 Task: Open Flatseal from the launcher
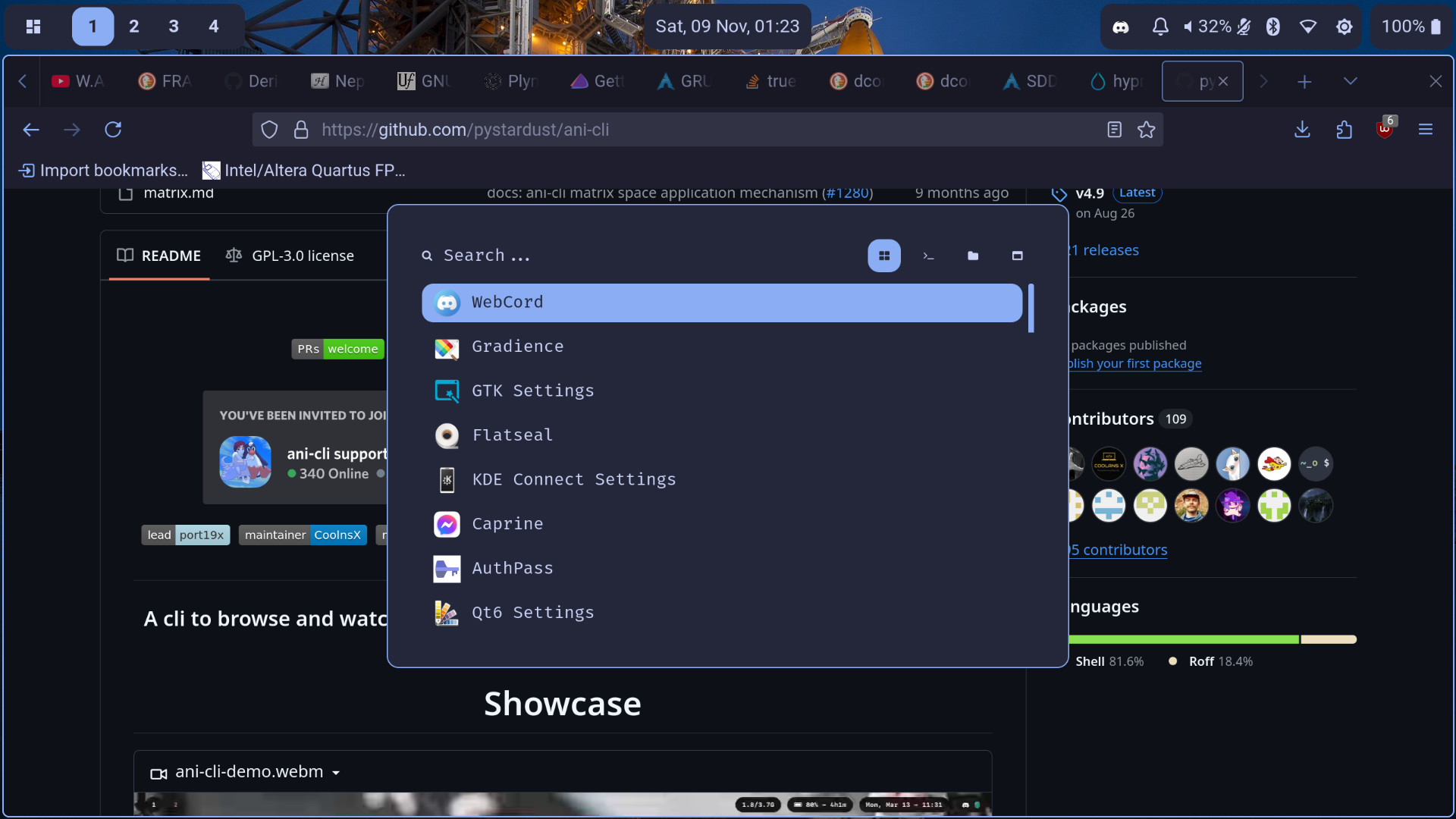512,435
